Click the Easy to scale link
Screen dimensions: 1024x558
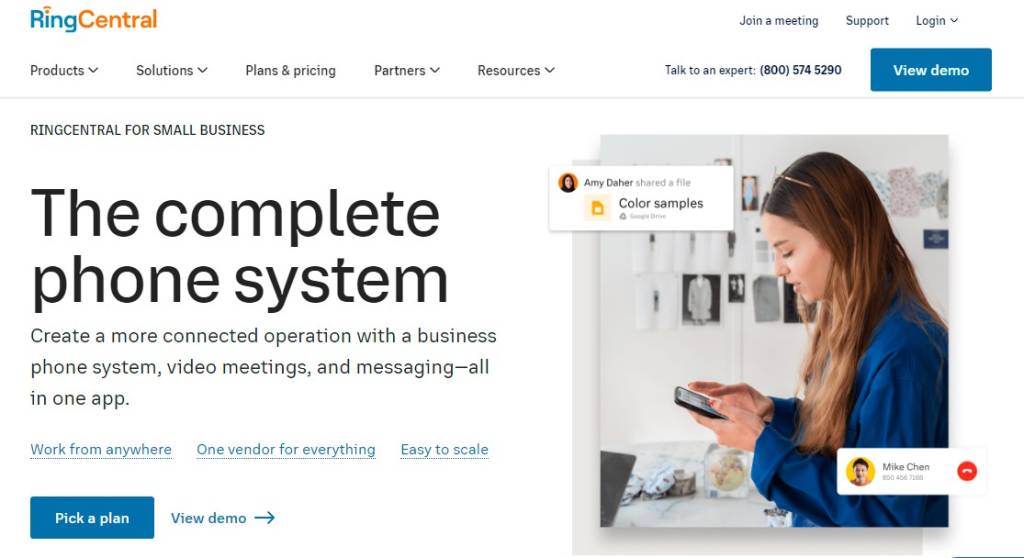tap(445, 450)
